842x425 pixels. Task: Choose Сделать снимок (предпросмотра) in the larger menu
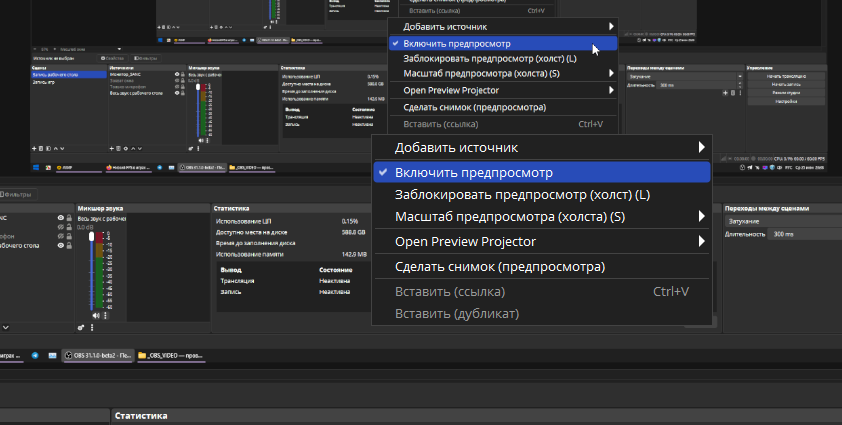click(500, 267)
